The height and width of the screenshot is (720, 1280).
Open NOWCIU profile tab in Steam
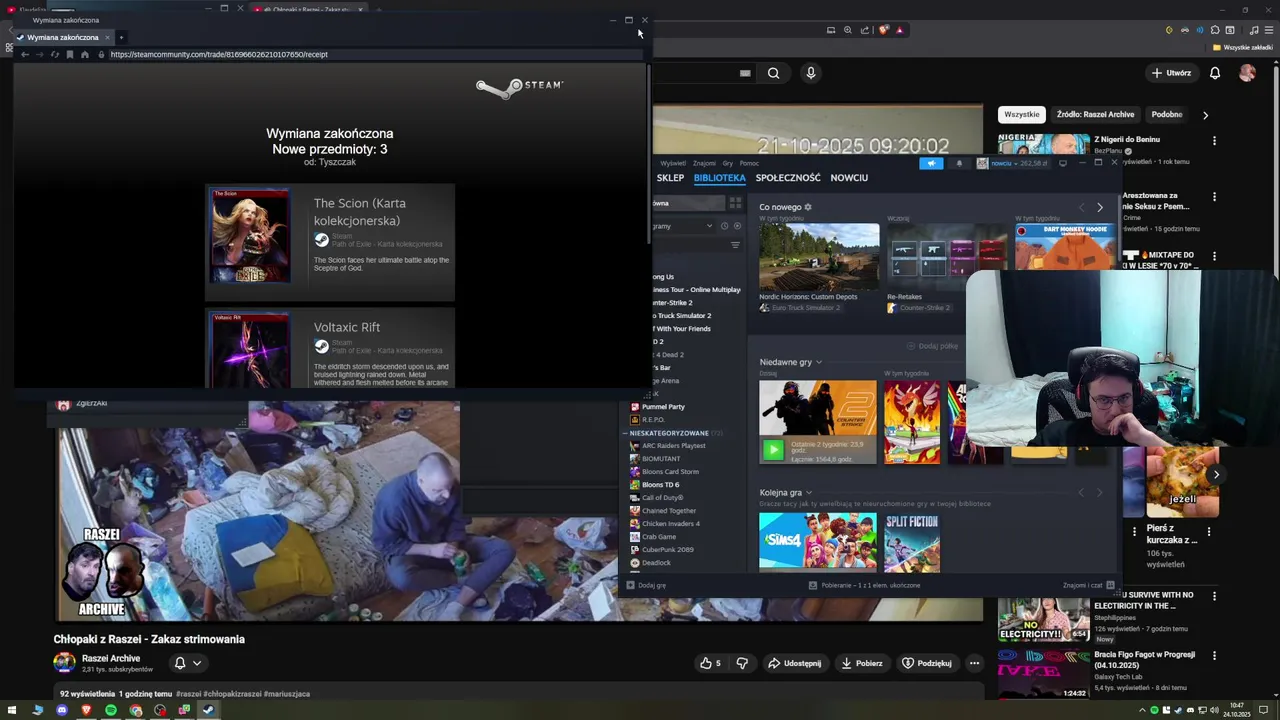coord(849,178)
